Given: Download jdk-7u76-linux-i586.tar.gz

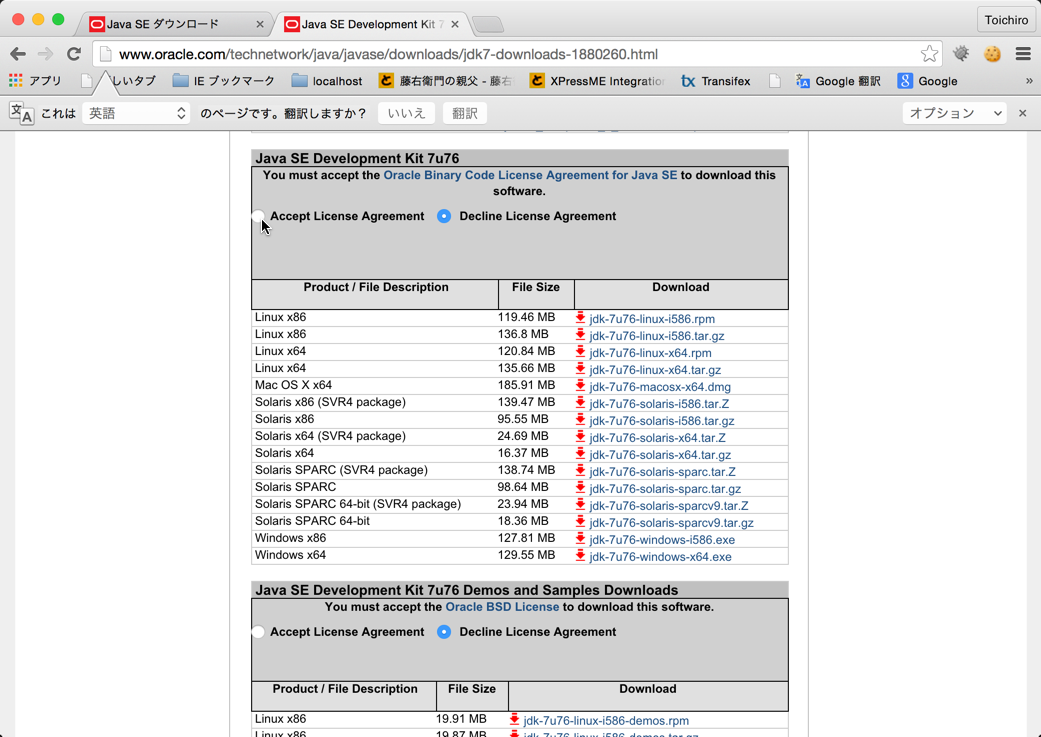Looking at the screenshot, I should [657, 336].
